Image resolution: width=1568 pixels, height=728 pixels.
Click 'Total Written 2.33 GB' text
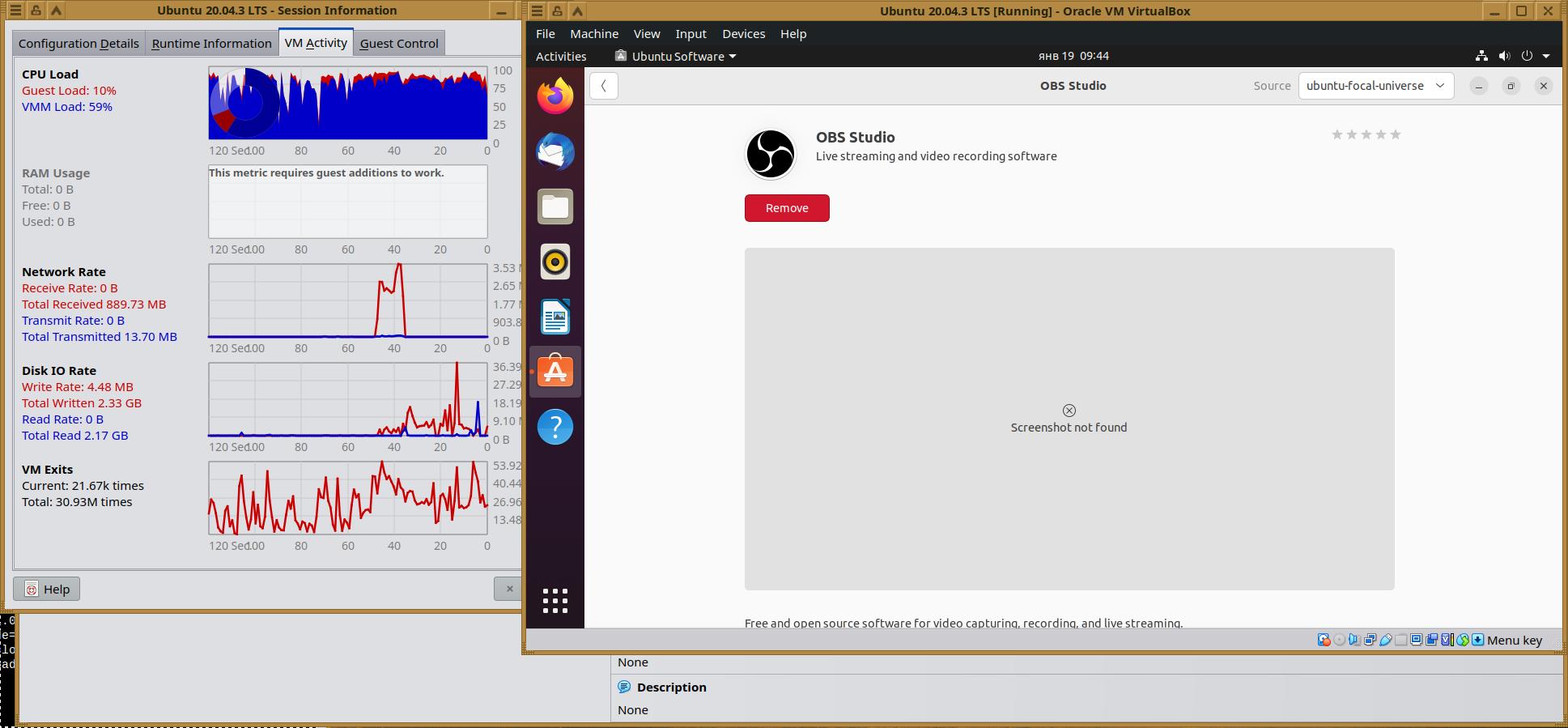coord(82,403)
